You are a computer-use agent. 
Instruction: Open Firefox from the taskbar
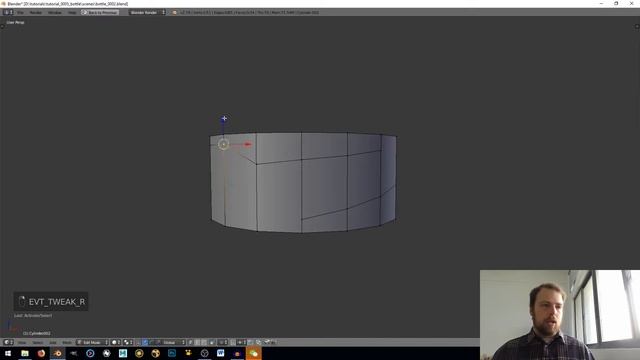[41, 353]
